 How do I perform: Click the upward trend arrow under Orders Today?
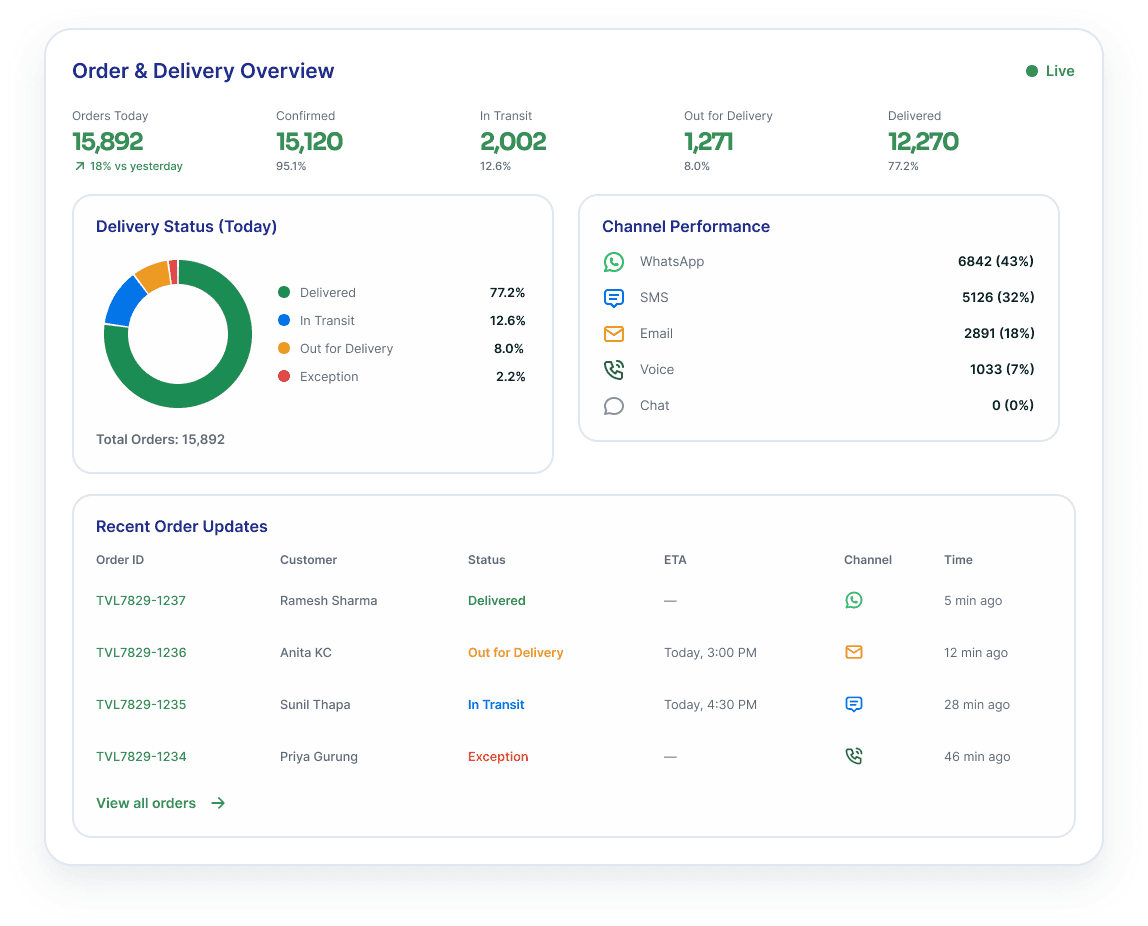click(80, 166)
